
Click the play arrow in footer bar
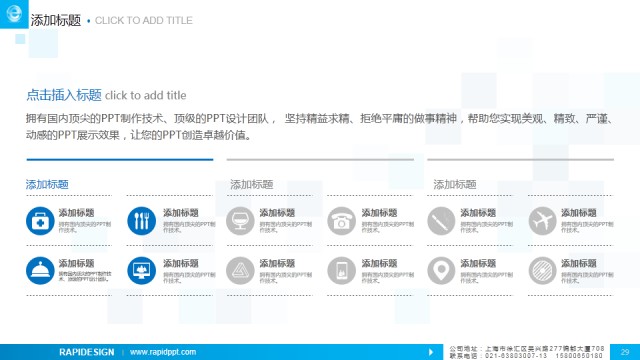[x=431, y=352]
